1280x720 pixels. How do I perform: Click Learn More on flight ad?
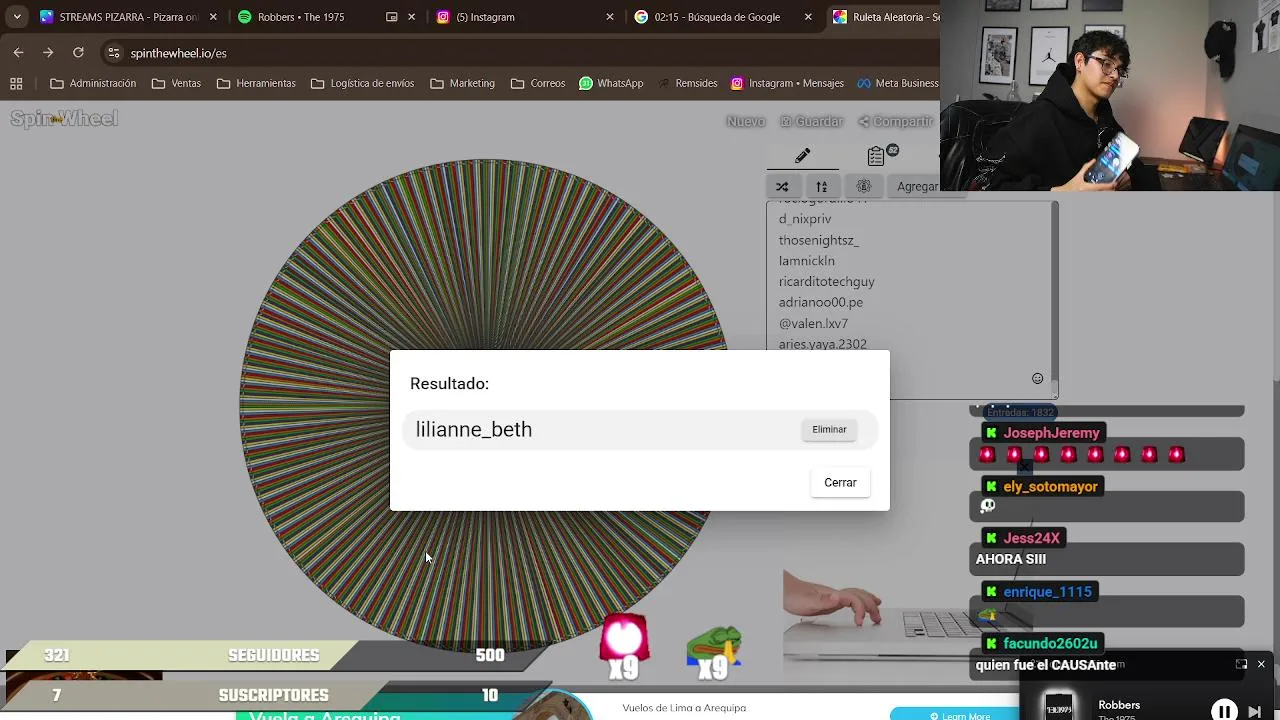pos(960,715)
